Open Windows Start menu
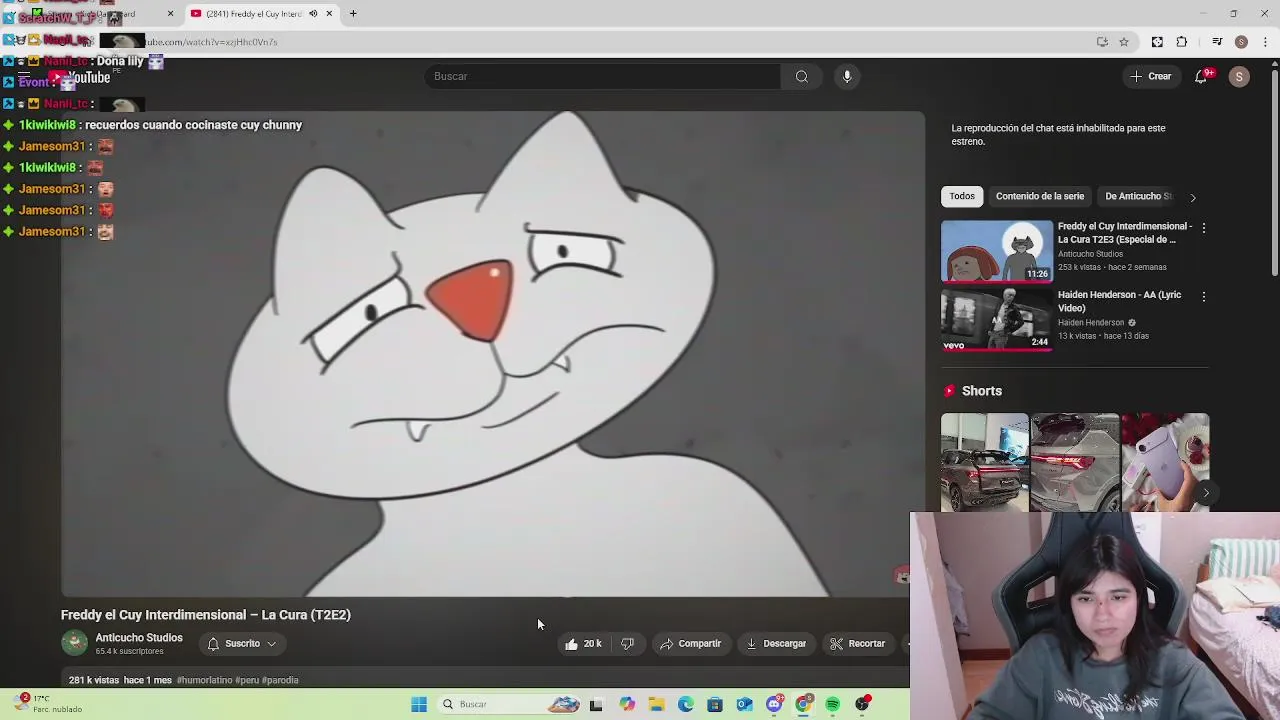This screenshot has height=720, width=1280. 419,704
